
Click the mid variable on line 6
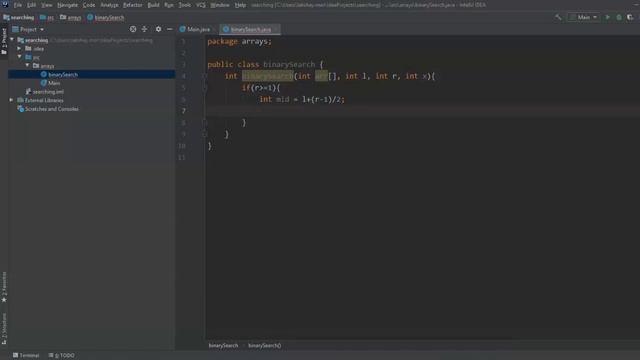click(x=282, y=99)
